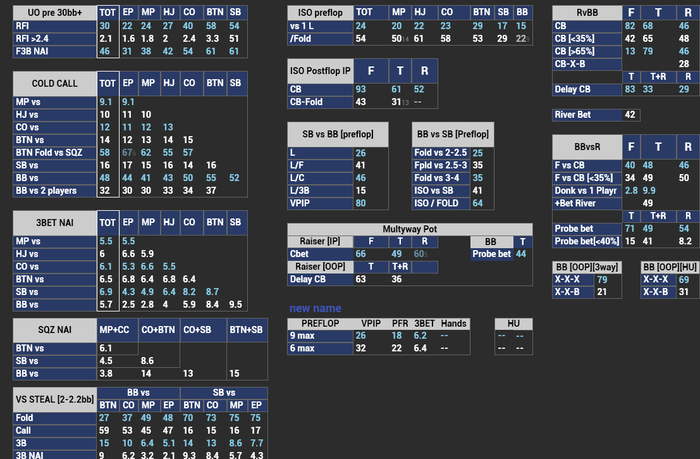Screen dimensions: 700x459
Task: Click 'Delay CB' label in RvBB
Action: (587, 89)
